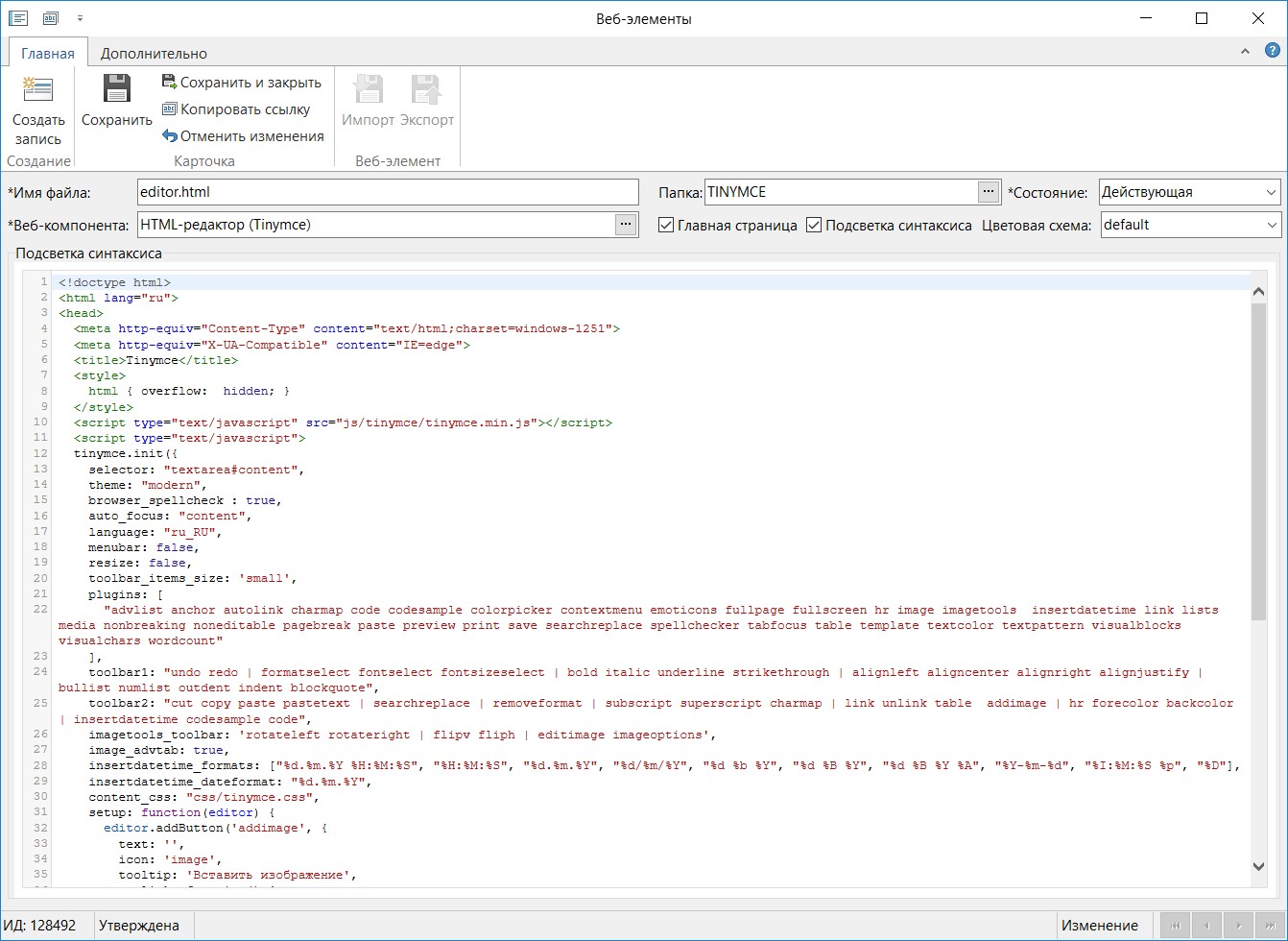Go to next record navigation button
1288x941 pixels.
point(1239,926)
